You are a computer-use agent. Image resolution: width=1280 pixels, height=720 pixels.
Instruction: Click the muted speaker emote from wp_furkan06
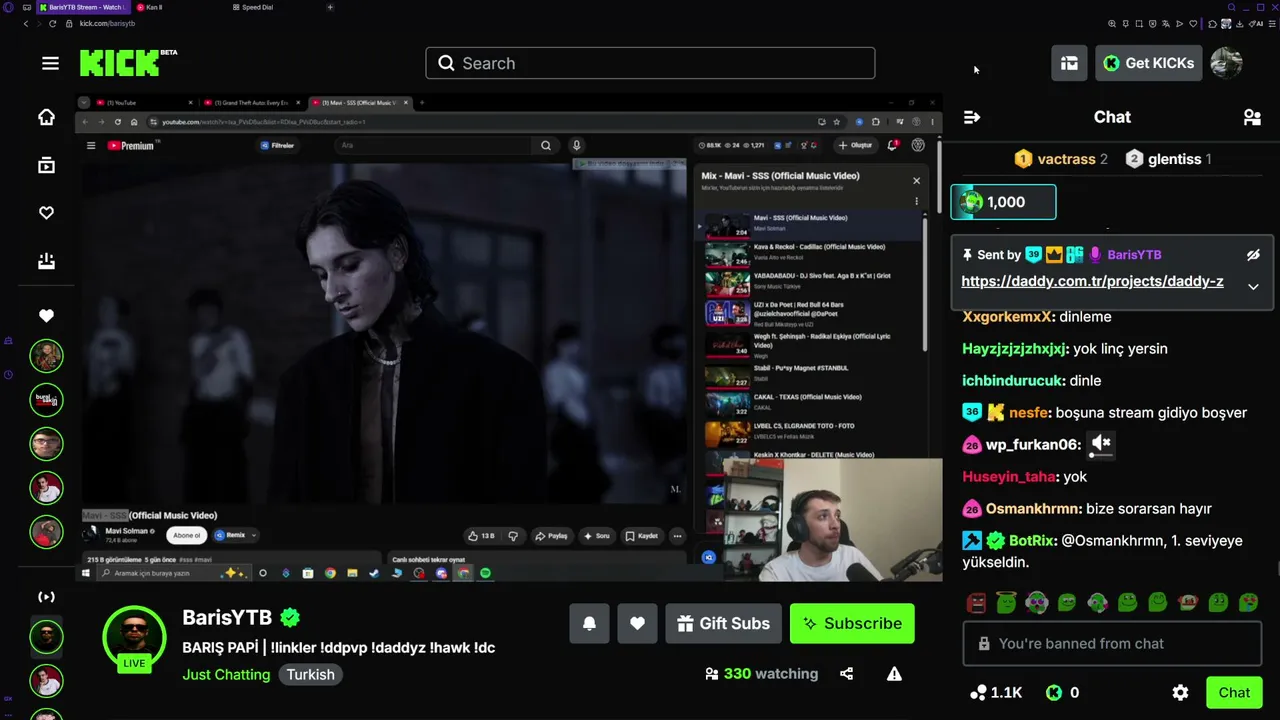coord(1101,444)
